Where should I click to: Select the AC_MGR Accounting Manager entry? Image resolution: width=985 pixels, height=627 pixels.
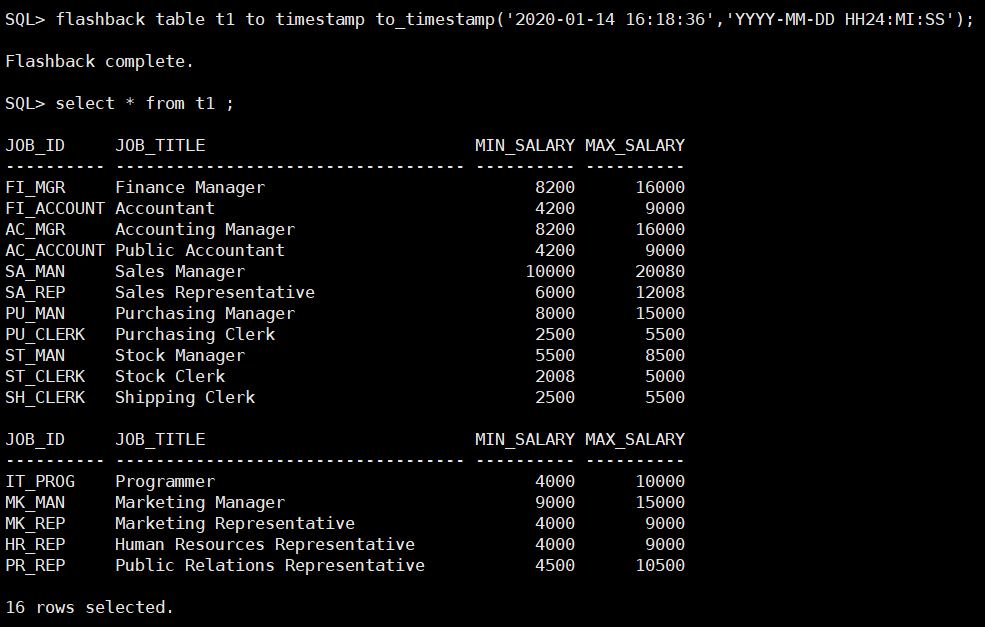204,229
